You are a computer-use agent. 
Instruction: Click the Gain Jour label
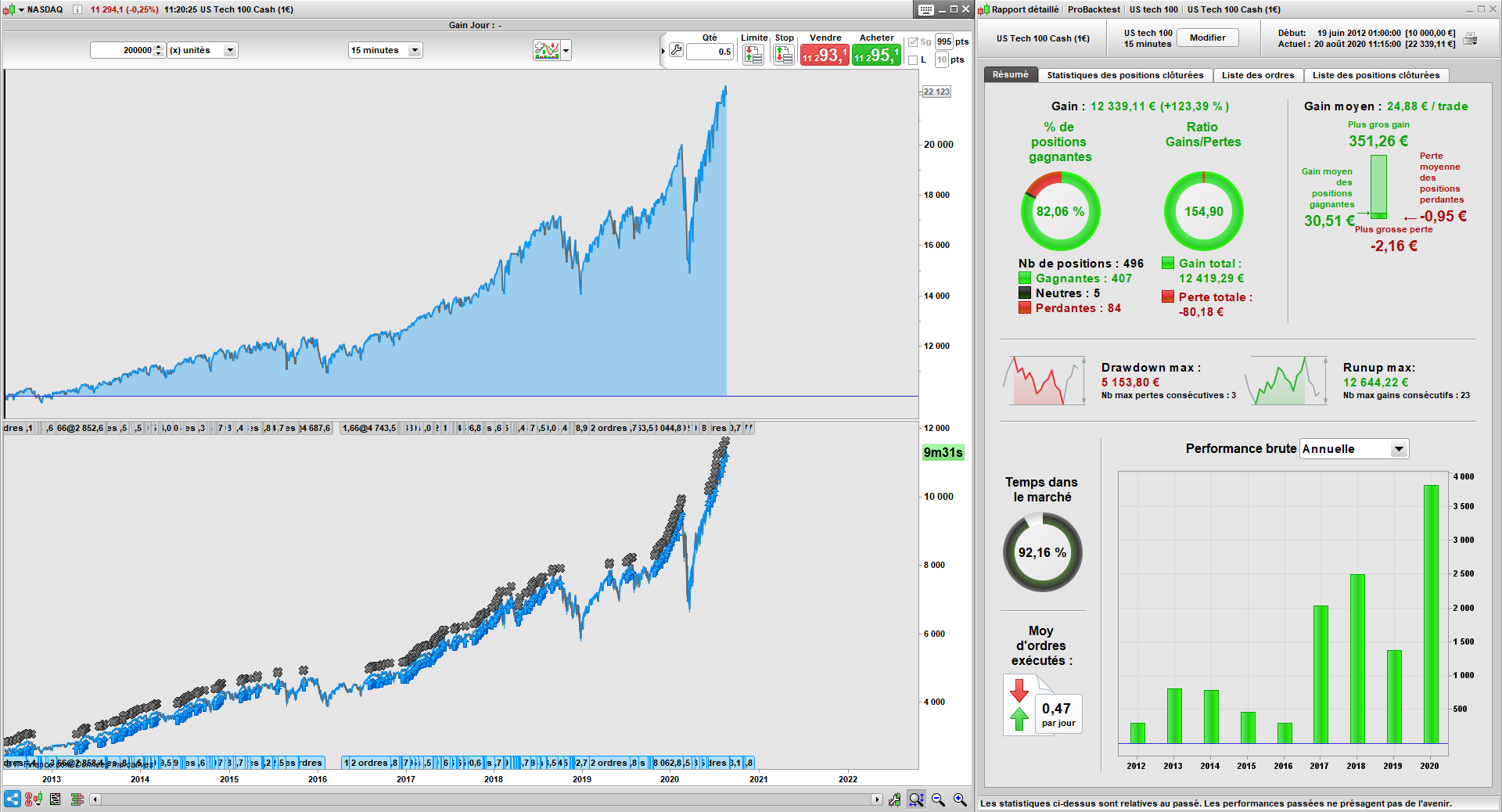coord(475,25)
